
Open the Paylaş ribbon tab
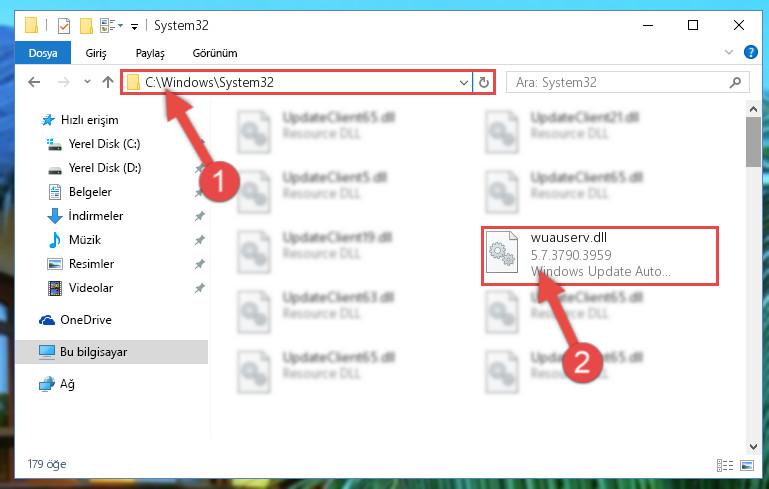[150, 53]
